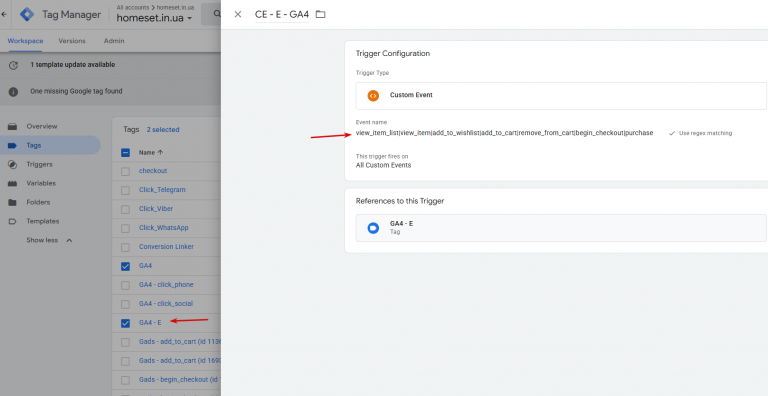The height and width of the screenshot is (396, 768).
Task: Open the GA4 - E reference row
Action: [561, 228]
